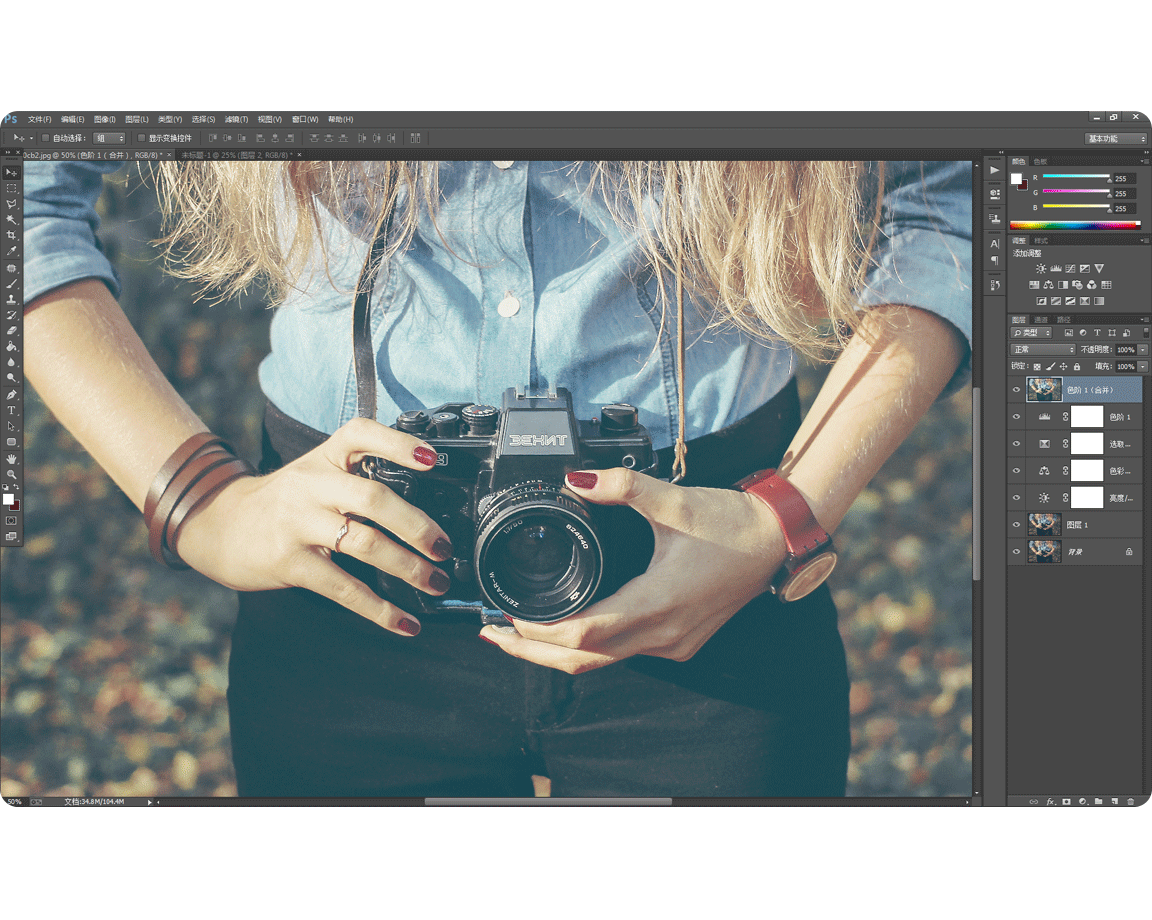
Task: Open the Character panel icon
Action: tap(994, 243)
